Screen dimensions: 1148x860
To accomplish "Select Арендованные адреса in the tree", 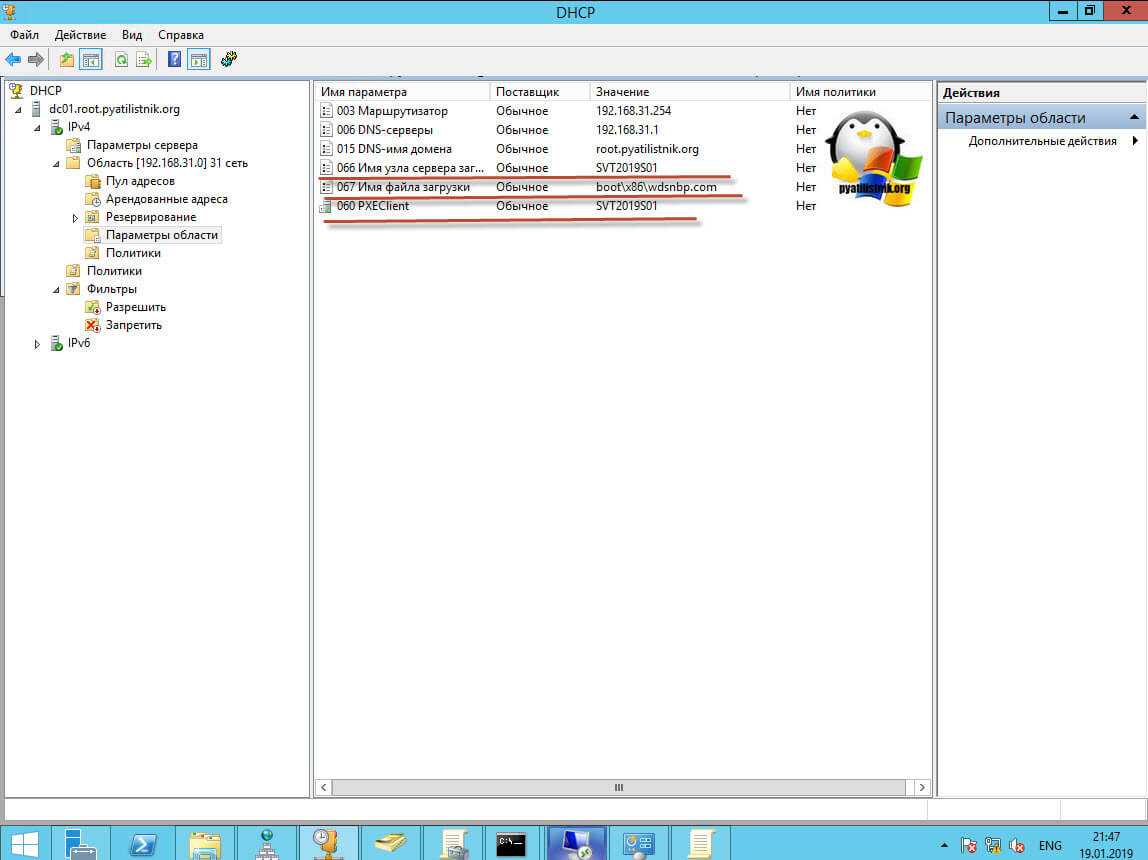I will pos(166,199).
